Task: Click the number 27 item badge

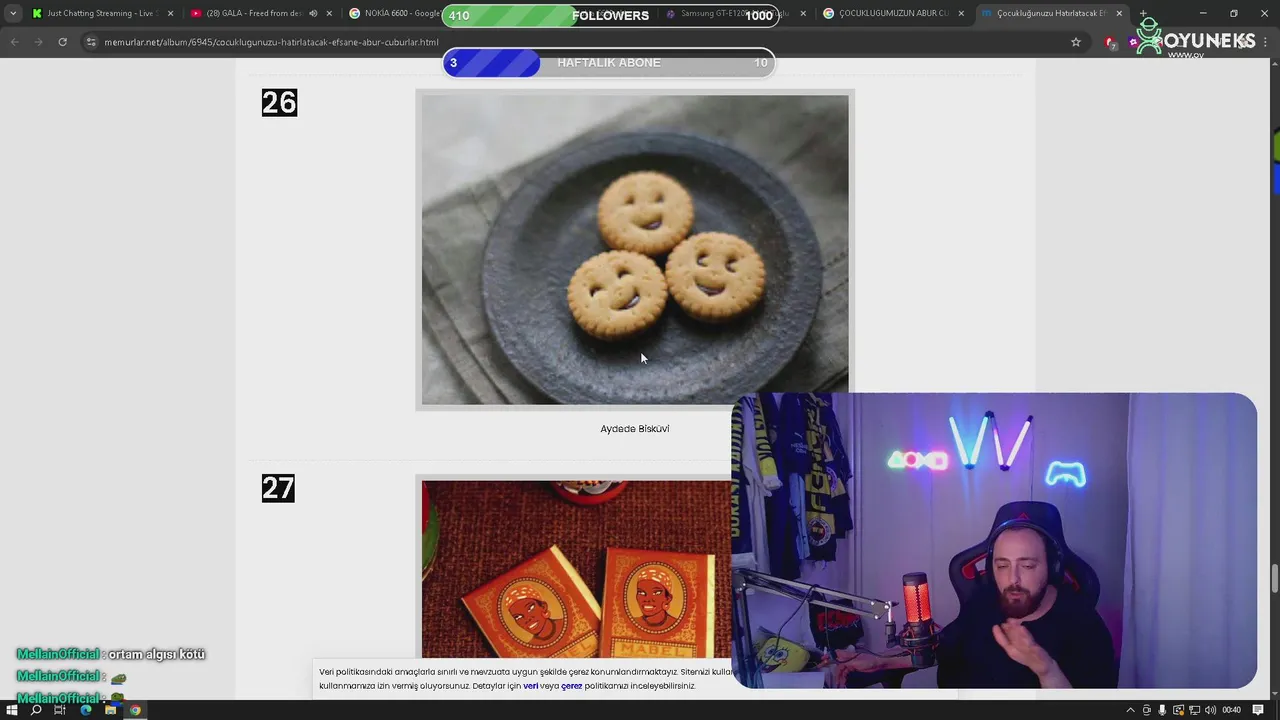Action: (x=278, y=488)
